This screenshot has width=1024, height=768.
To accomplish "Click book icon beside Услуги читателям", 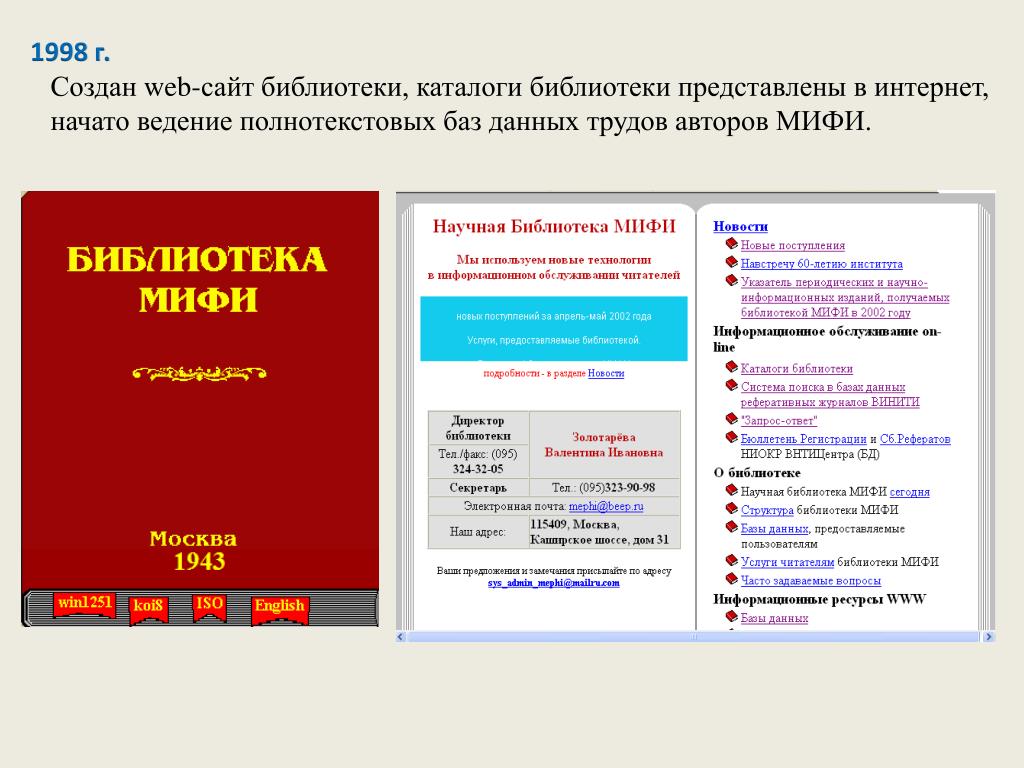I will click(x=731, y=560).
